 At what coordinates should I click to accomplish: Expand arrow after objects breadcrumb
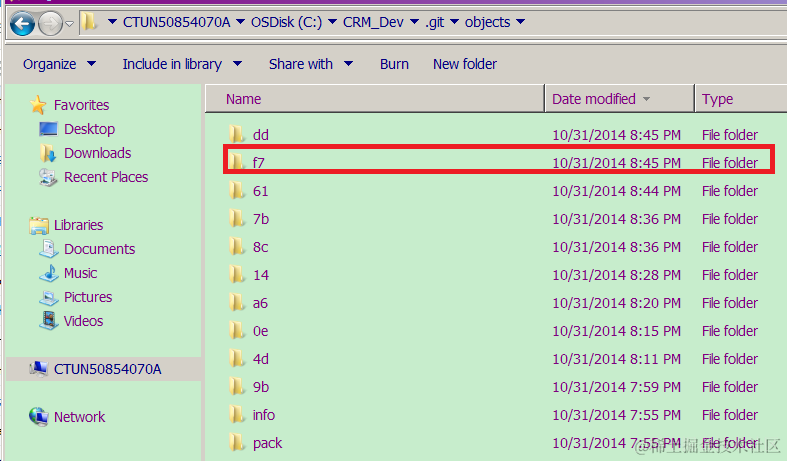(520, 22)
